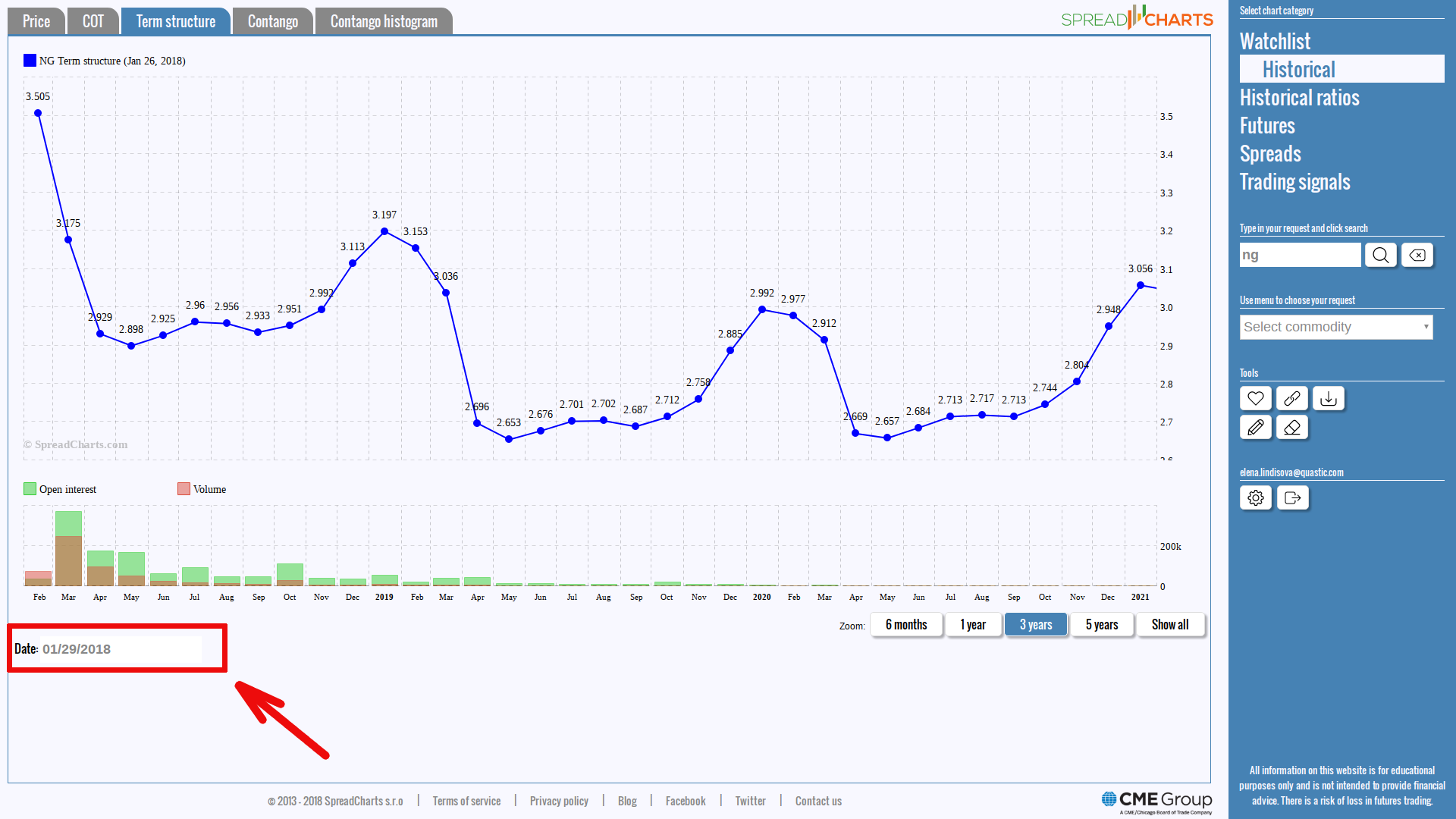The image size is (1456, 819).
Task: Open the Contact us link
Action: click(818, 801)
